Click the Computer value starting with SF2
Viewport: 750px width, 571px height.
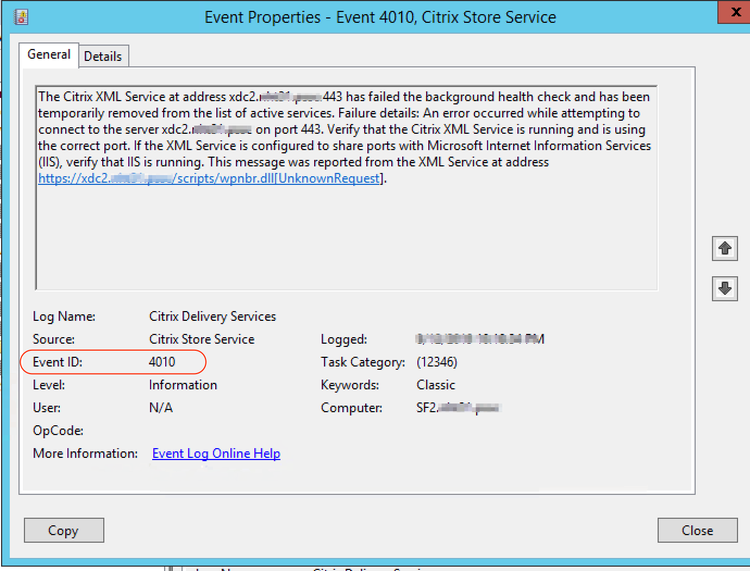click(458, 408)
